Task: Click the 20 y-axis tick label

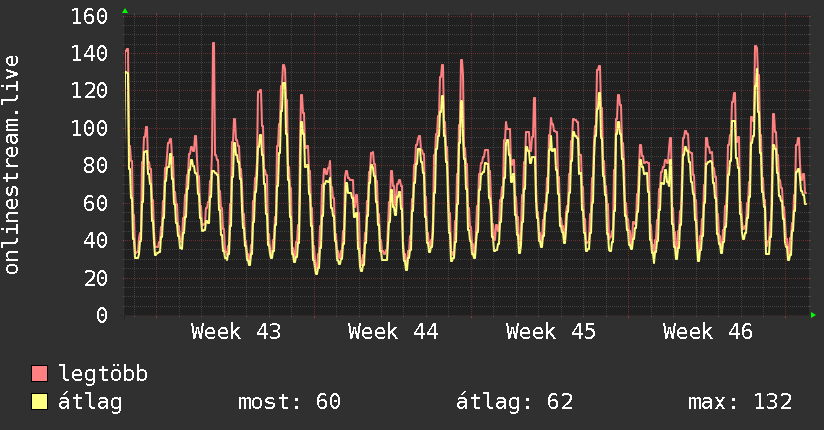Action: tap(96, 278)
